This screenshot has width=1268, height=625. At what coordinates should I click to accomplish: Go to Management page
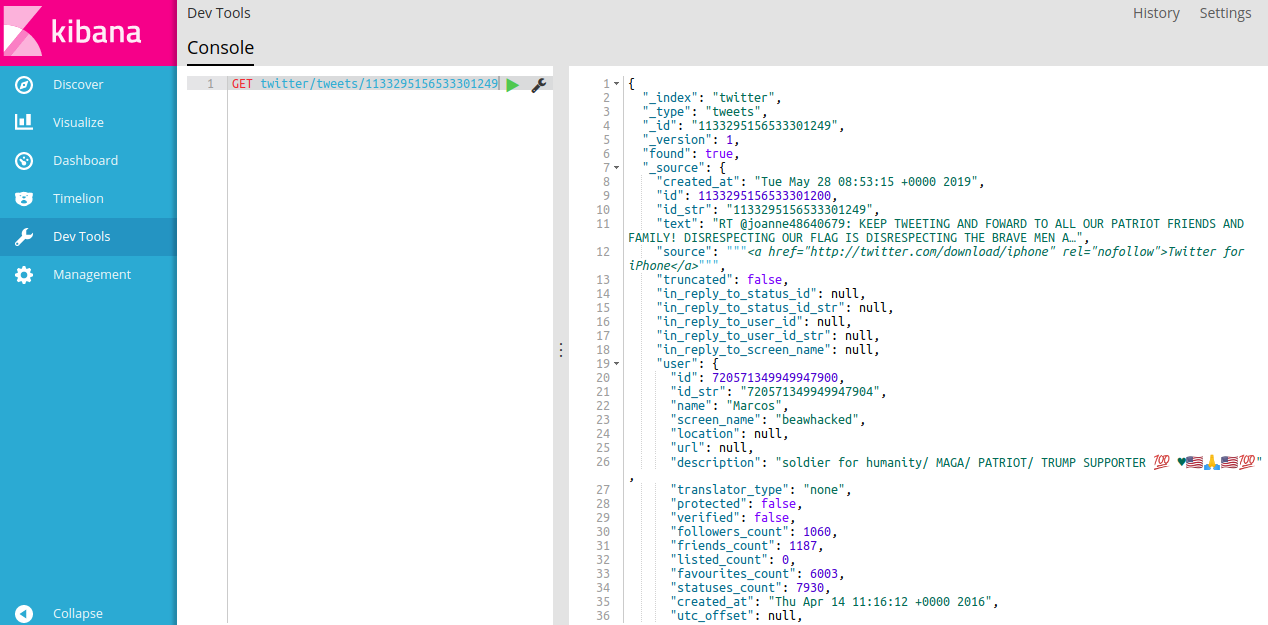(92, 275)
